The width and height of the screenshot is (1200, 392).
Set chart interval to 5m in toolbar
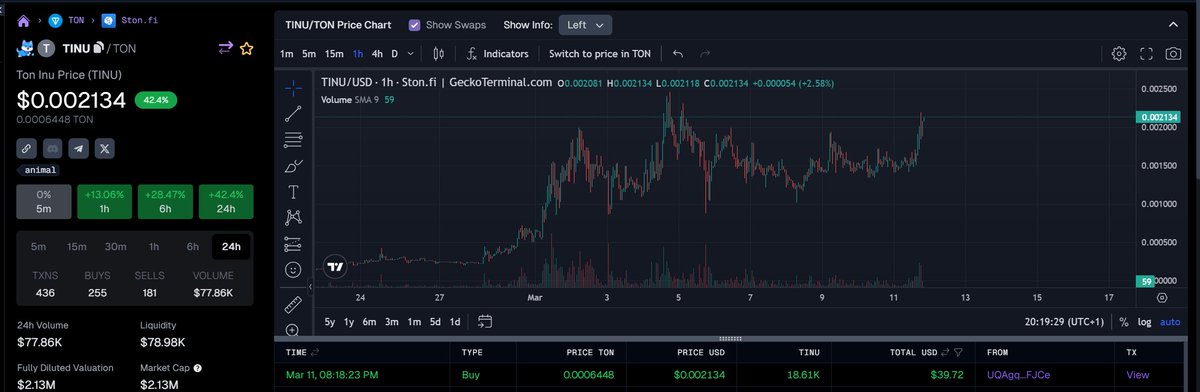[x=310, y=53]
